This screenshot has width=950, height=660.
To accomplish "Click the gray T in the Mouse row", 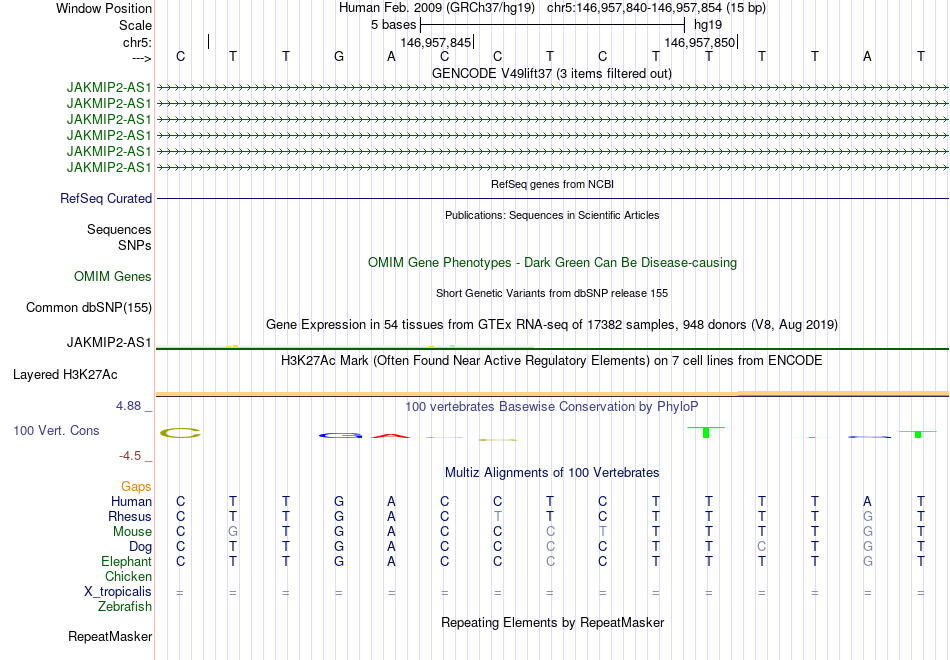I will point(602,532).
